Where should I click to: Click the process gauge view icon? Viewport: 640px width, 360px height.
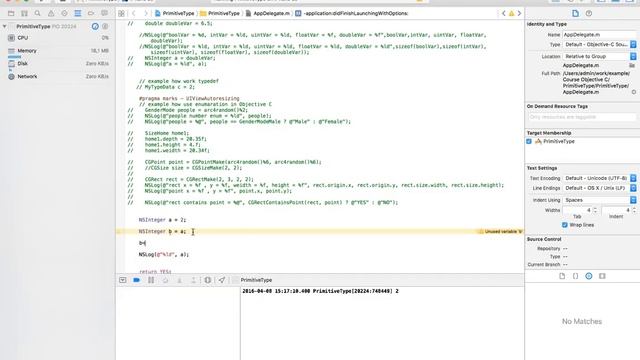coord(95,26)
